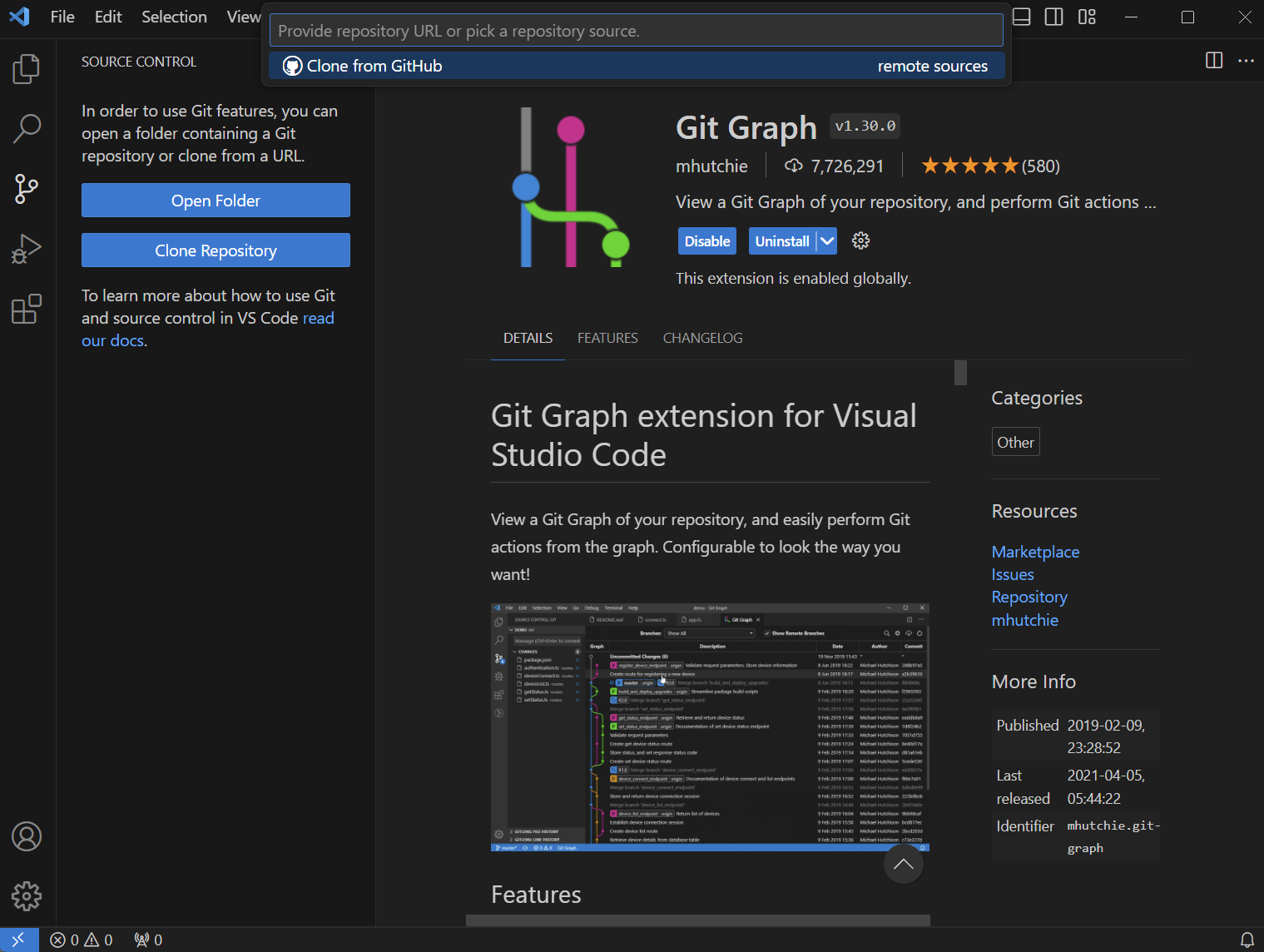Open the Extensions view icon
The height and width of the screenshot is (952, 1264).
[x=27, y=309]
